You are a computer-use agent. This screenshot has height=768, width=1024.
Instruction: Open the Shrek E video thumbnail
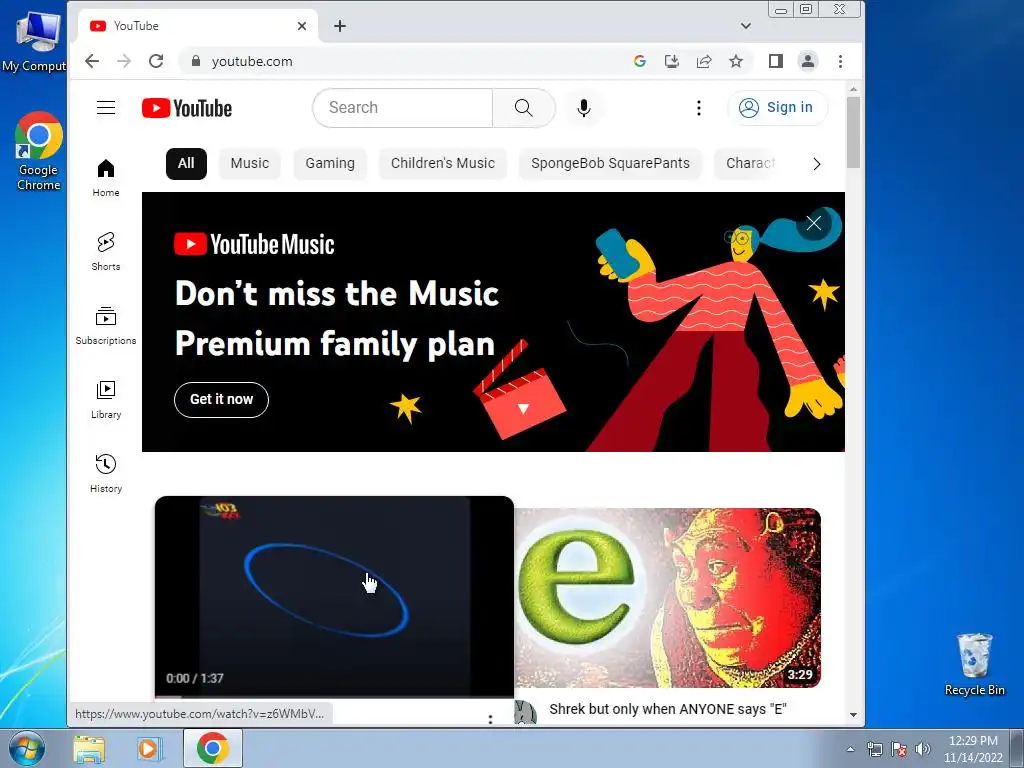pos(667,598)
